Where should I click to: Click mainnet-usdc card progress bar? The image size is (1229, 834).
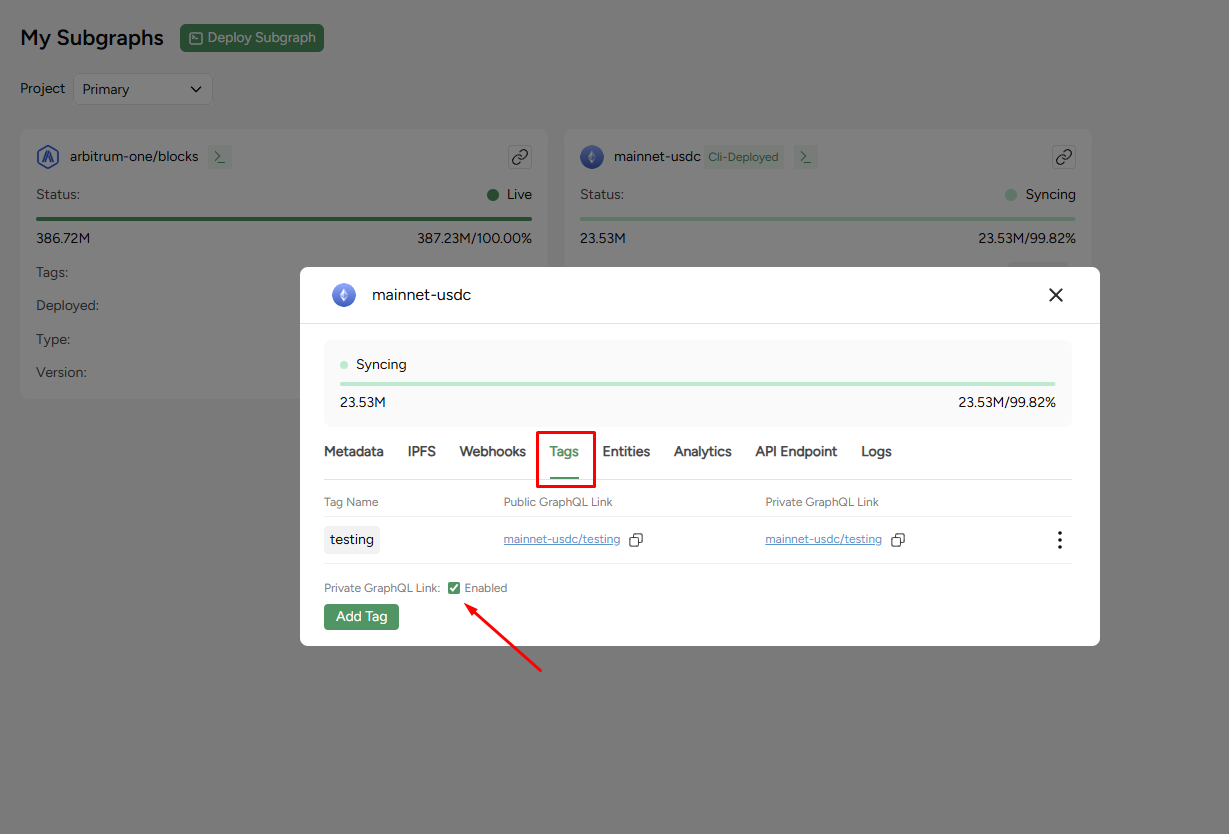828,218
